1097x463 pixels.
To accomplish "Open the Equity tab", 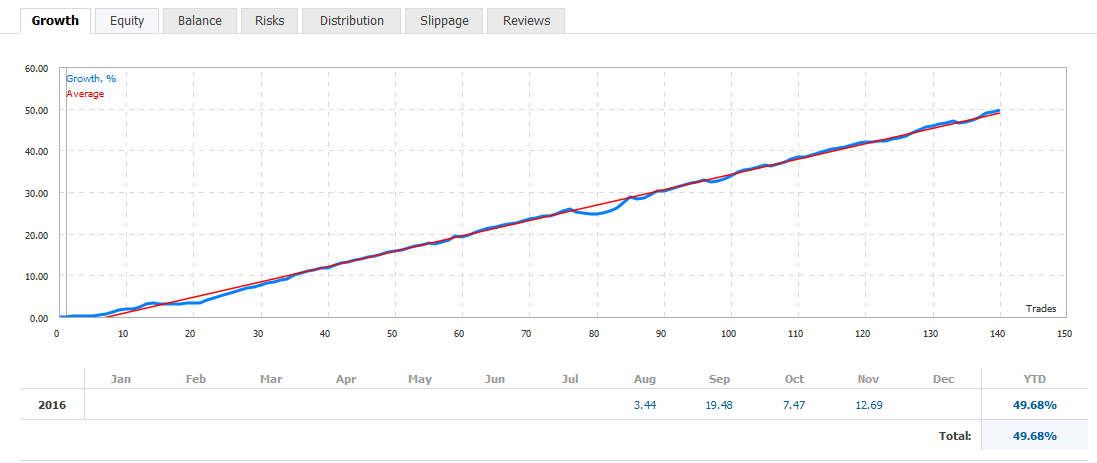I will pos(127,20).
